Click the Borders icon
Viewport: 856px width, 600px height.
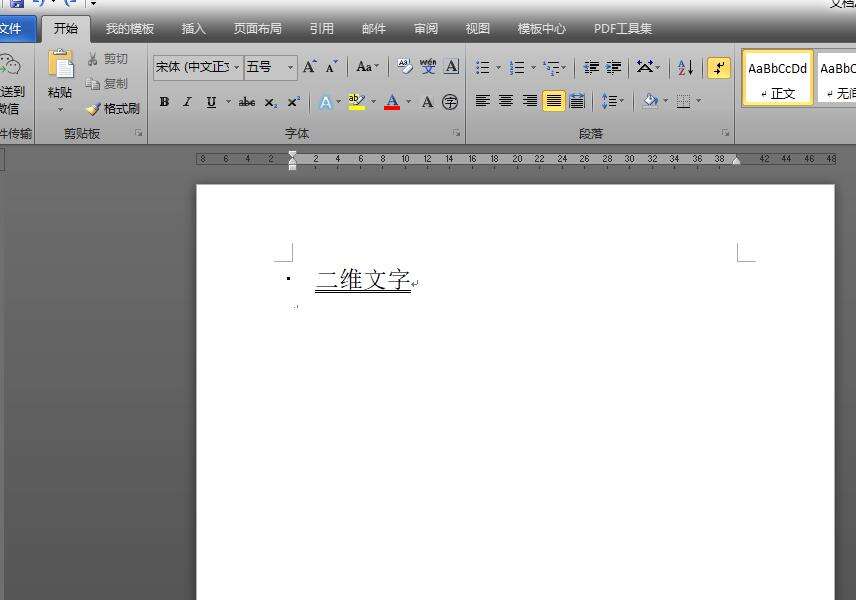click(683, 101)
